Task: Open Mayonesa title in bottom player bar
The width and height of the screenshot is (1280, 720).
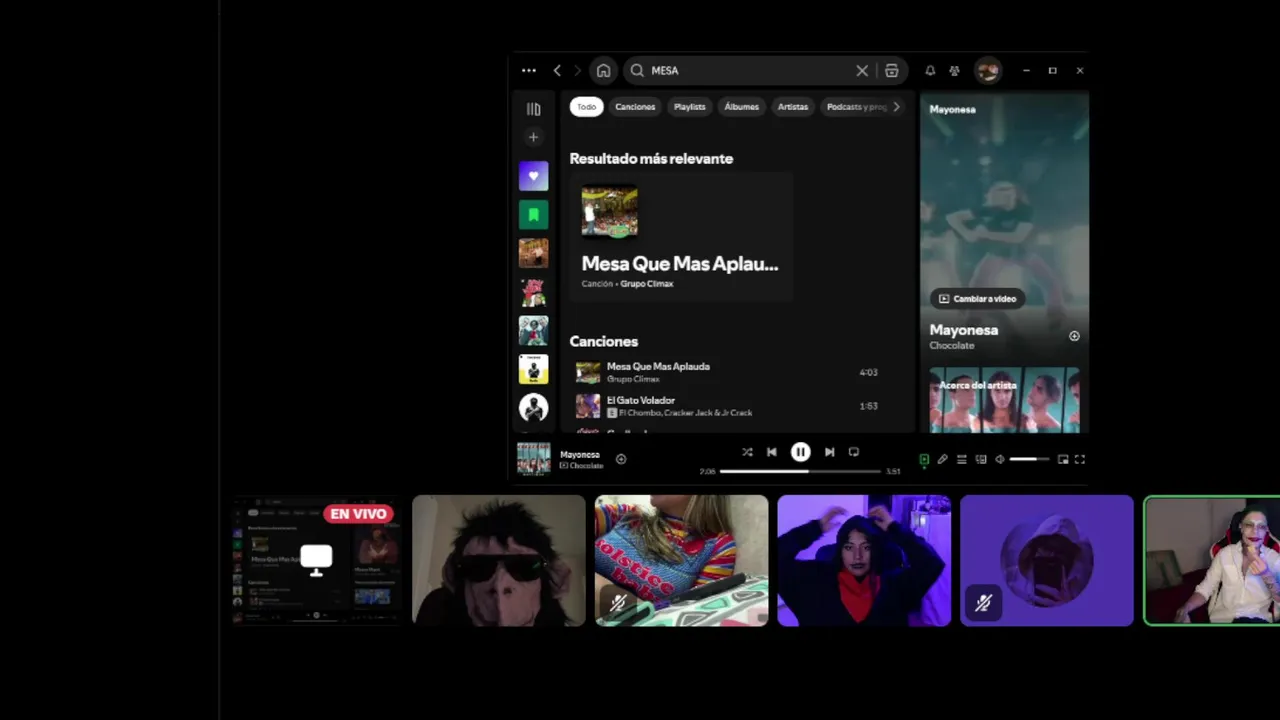Action: point(580,455)
